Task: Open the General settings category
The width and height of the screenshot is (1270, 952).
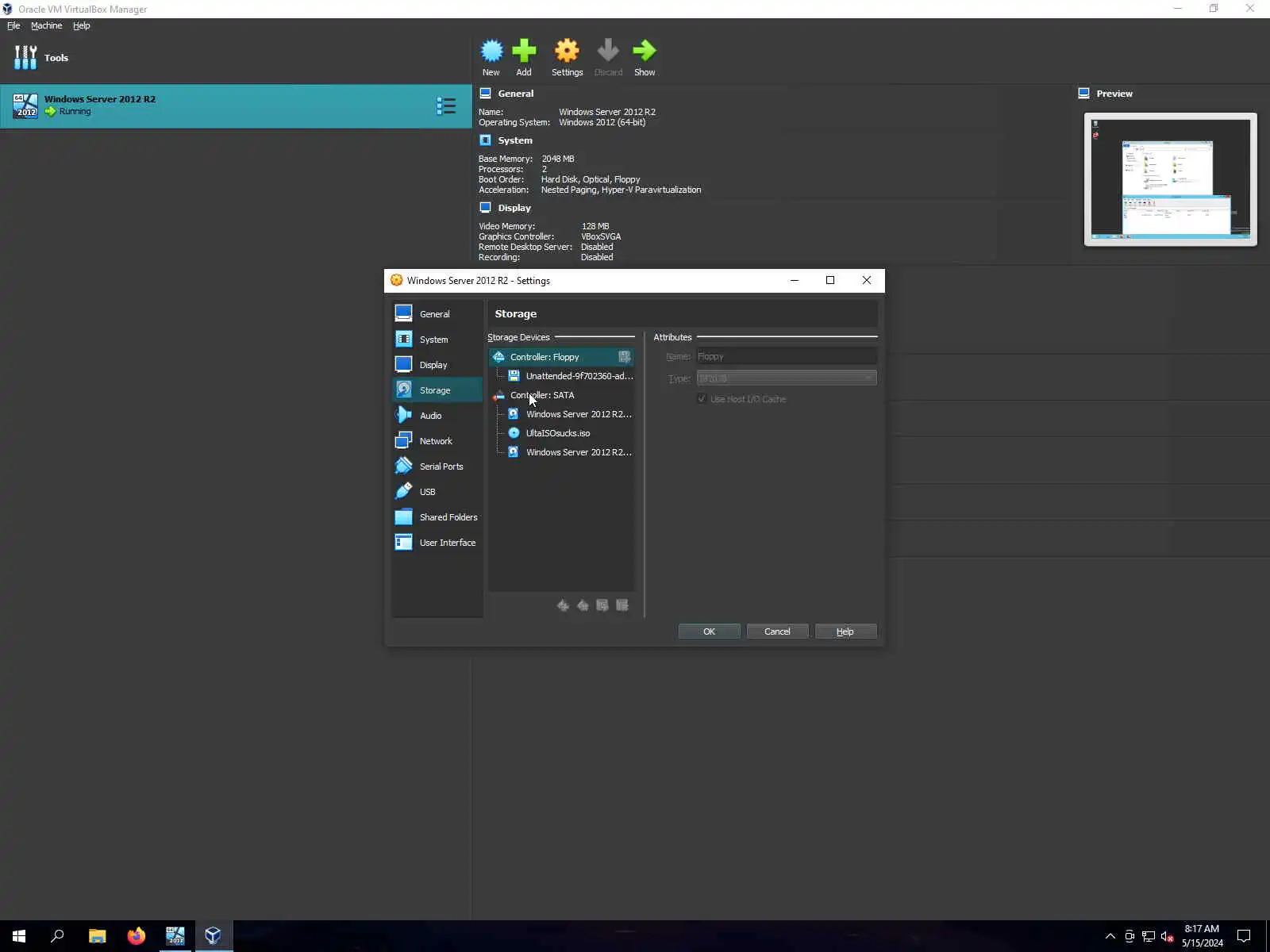Action: tap(437, 314)
